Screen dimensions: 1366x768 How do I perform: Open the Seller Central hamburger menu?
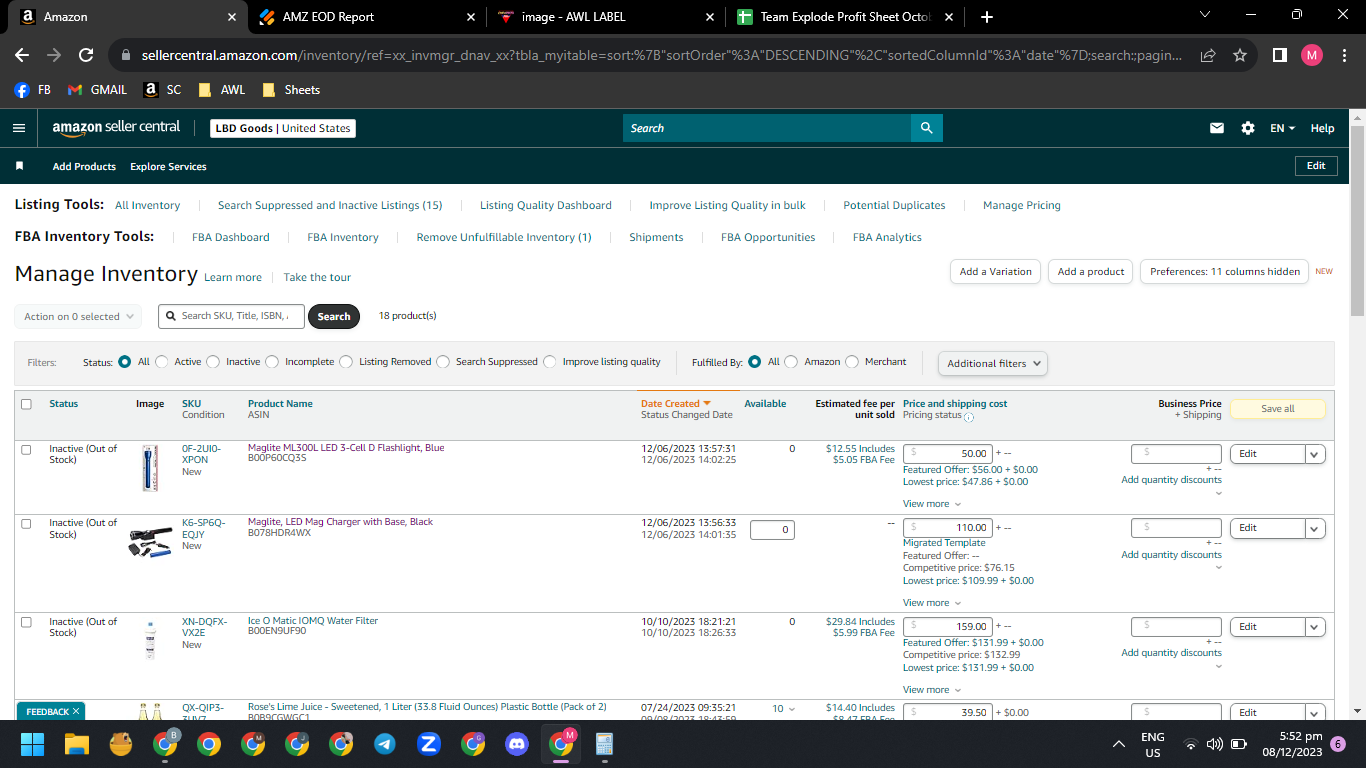[x=18, y=128]
